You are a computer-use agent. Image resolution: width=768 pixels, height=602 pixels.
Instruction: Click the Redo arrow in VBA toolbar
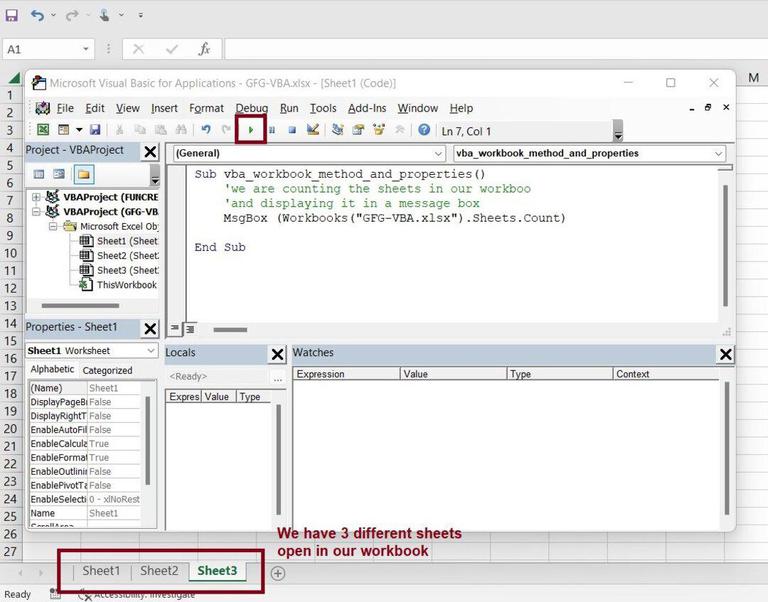point(226,130)
